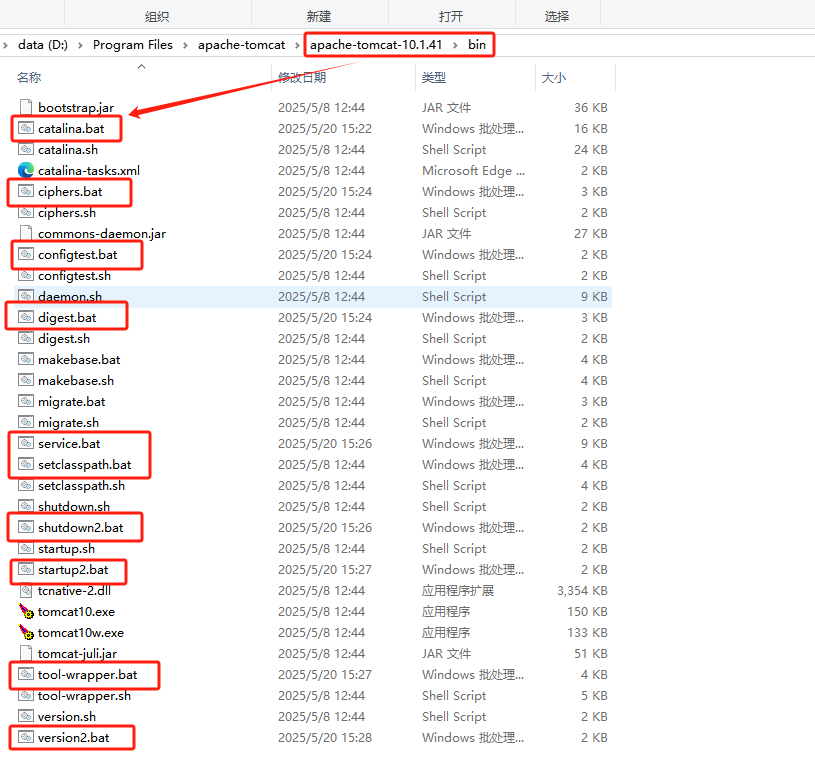Image resolution: width=815 pixels, height=779 pixels.
Task: Click the 应用程序扩展 type cell
Action: (457, 590)
